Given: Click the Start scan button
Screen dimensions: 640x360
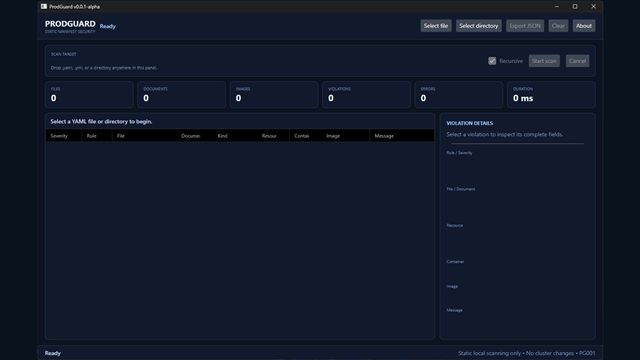Looking at the screenshot, I should click(x=544, y=61).
